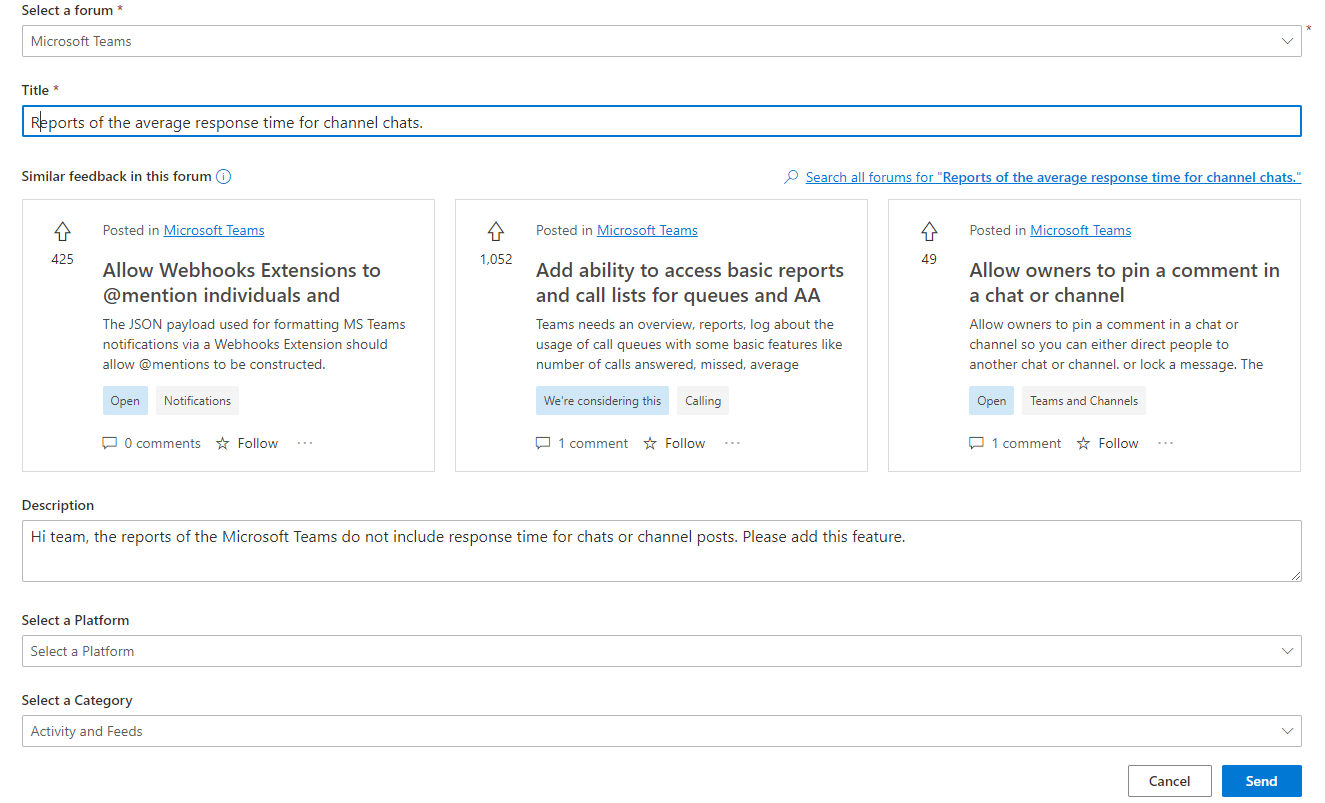Screen dimensions: 1325x803
Task: Click the 425 vote count
Action: point(62,259)
